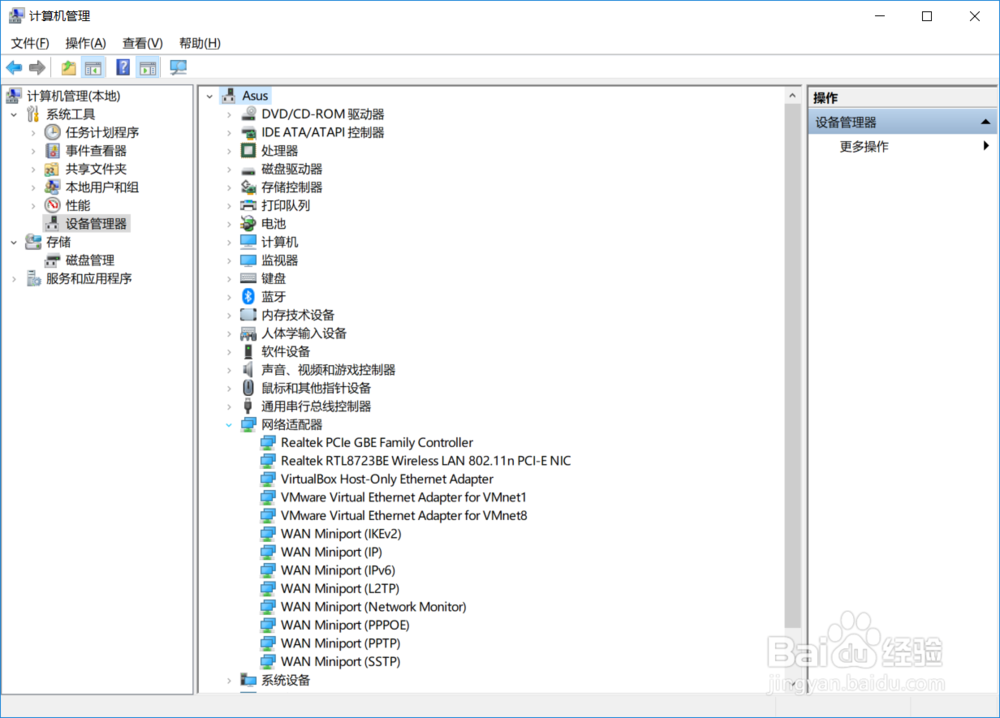Screen dimensions: 1000x718
Task: Expand the 服务和应用程序 node
Action: (x=14, y=279)
